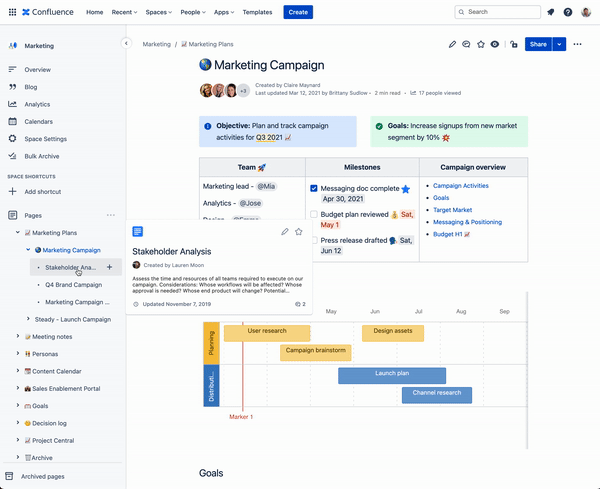The width and height of the screenshot is (600, 489).
Task: Click the +3 contributors avatar badge
Action: coord(243,91)
